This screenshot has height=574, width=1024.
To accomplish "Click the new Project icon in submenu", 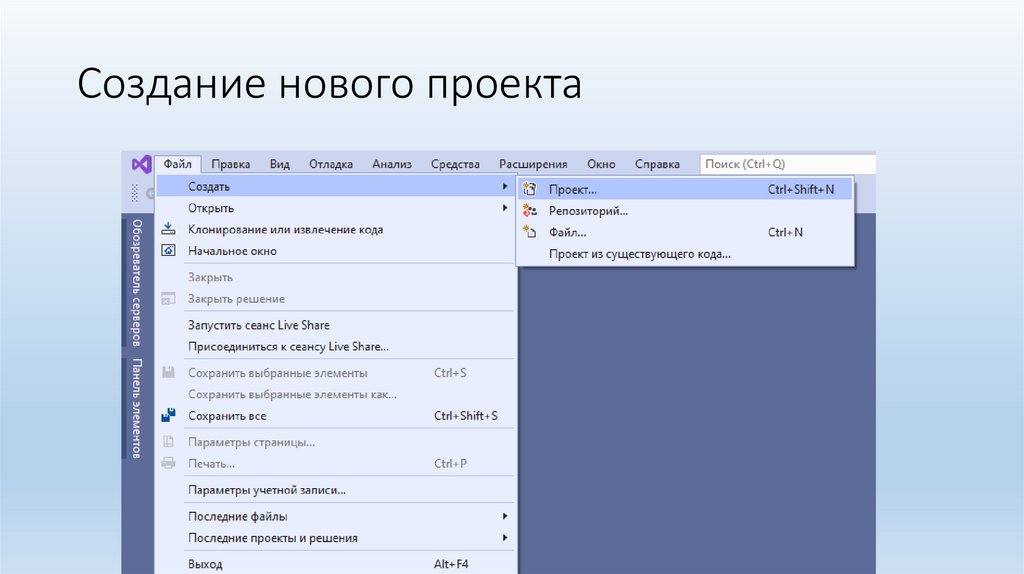I will click(x=531, y=189).
